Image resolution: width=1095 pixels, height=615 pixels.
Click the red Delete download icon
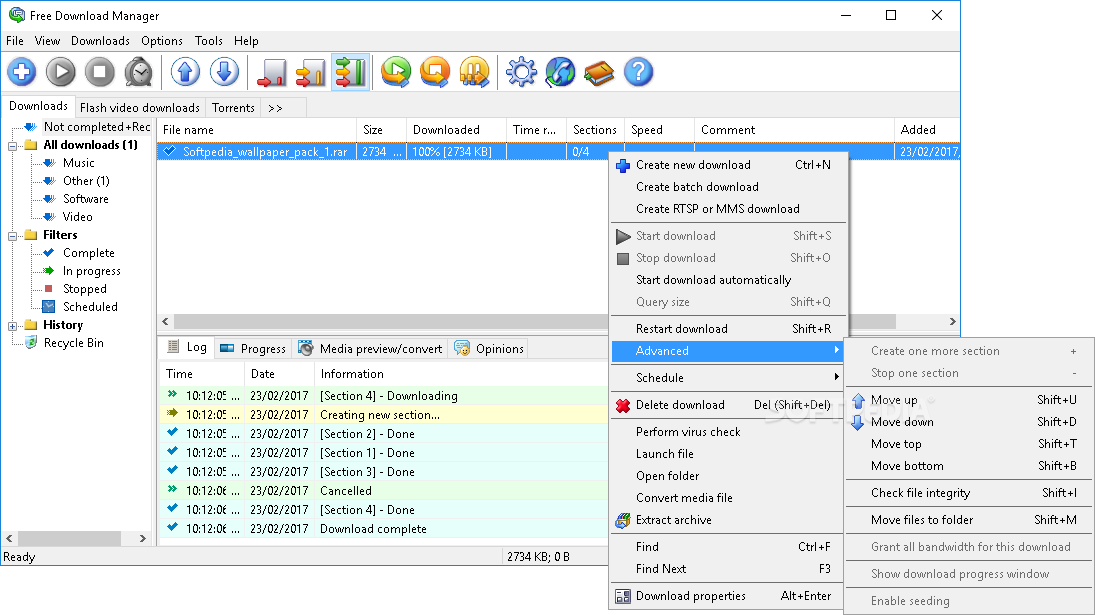[623, 405]
